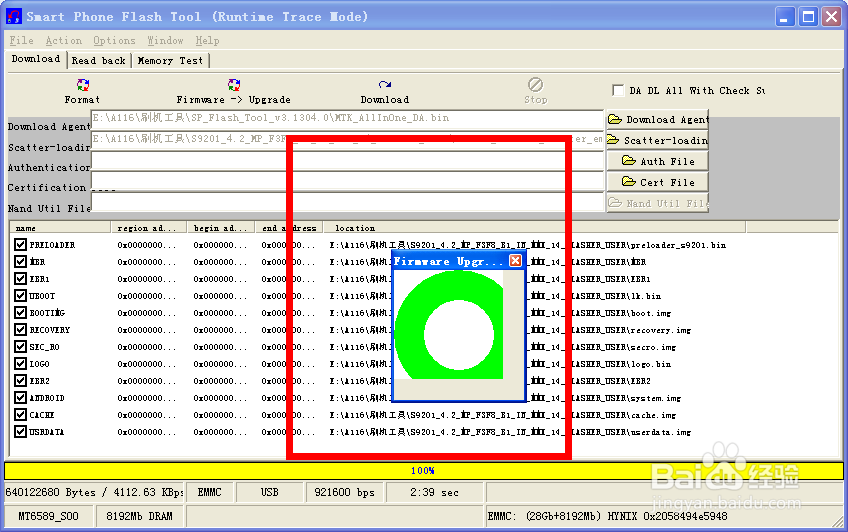This screenshot has height=532, width=848.
Task: Switch to the Read back tab
Action: 98,61
